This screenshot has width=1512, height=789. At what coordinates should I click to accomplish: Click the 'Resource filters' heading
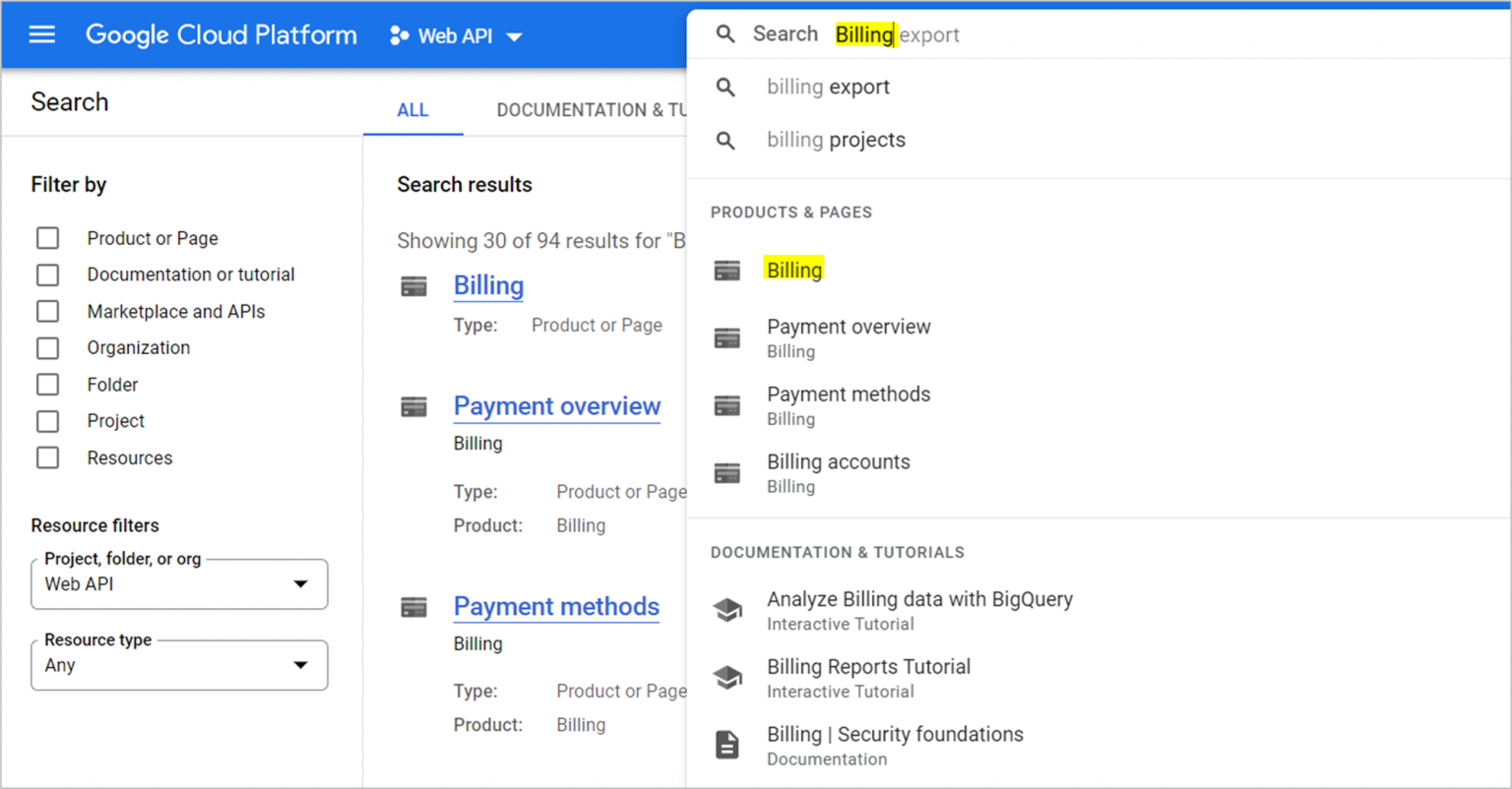pos(94,525)
